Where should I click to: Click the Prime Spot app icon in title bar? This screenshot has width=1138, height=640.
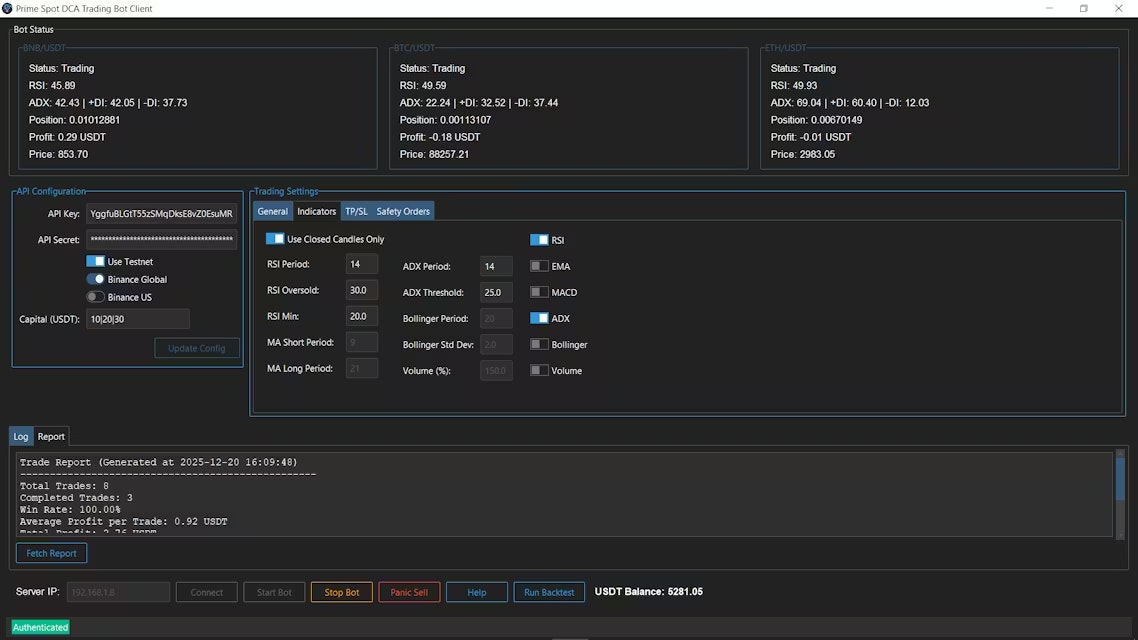pos(7,9)
